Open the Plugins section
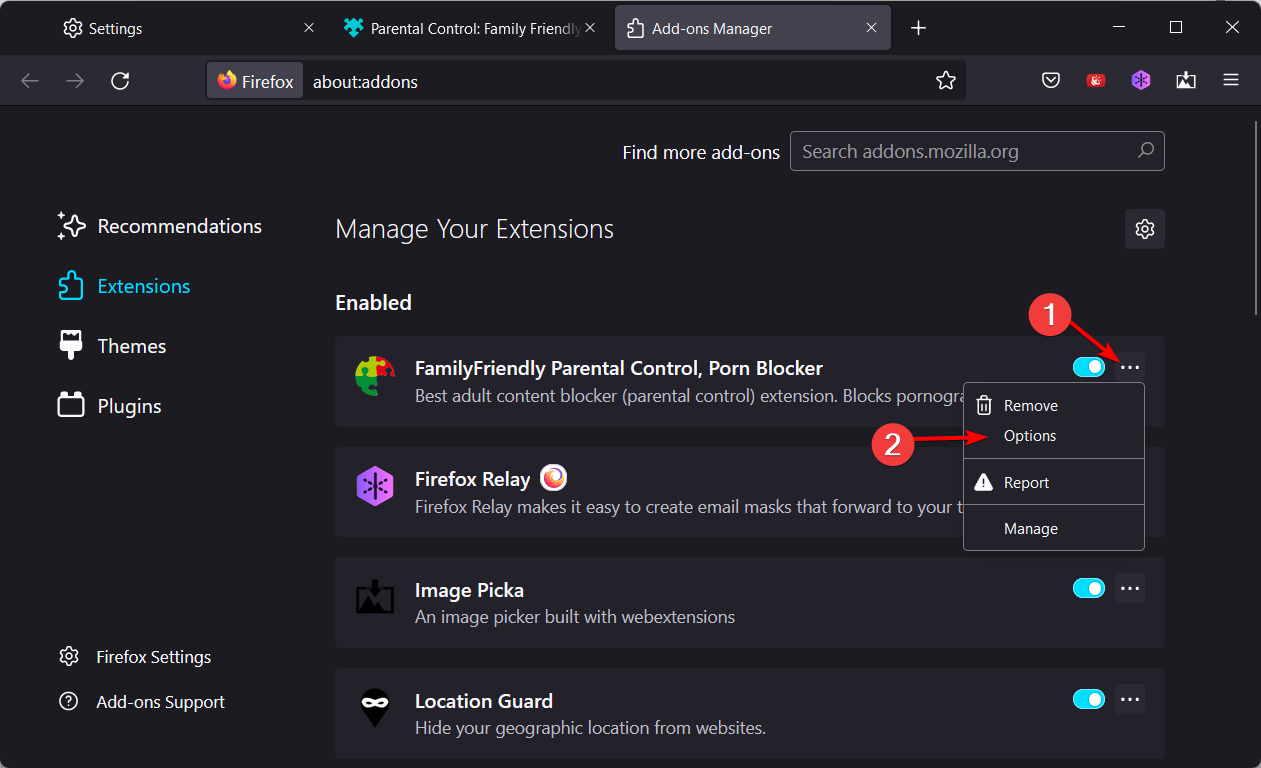The image size is (1261, 768). [x=109, y=406]
